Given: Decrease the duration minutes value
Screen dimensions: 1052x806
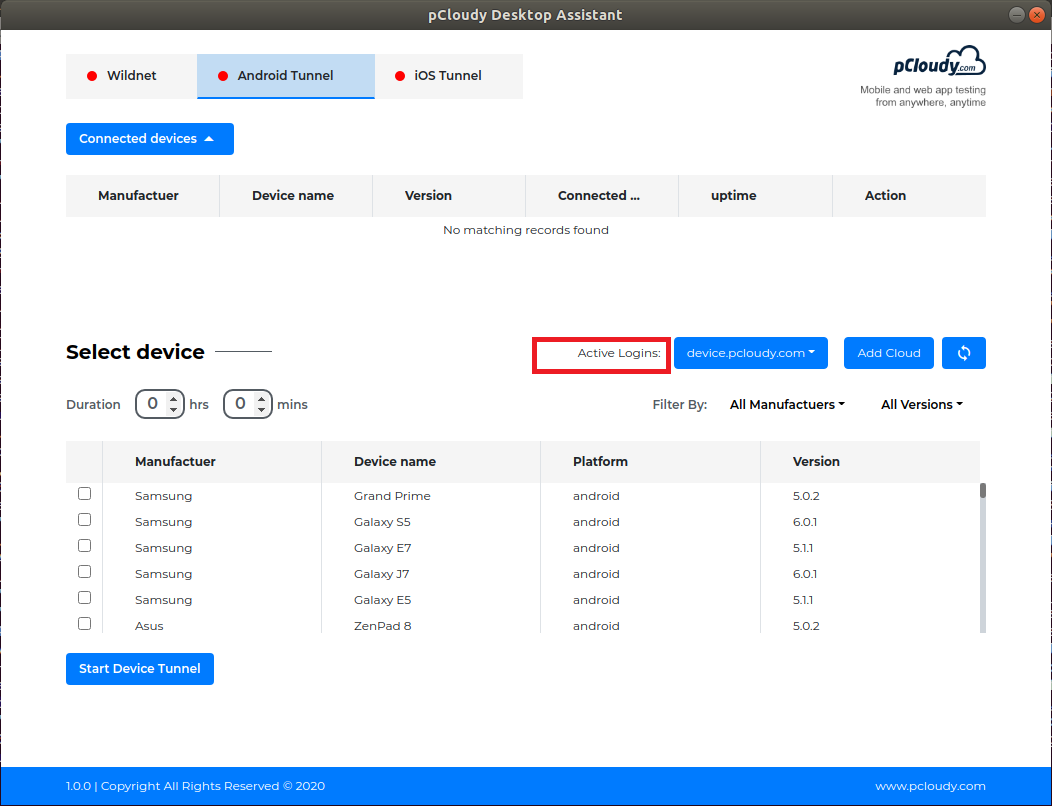Looking at the screenshot, I should (x=261, y=409).
